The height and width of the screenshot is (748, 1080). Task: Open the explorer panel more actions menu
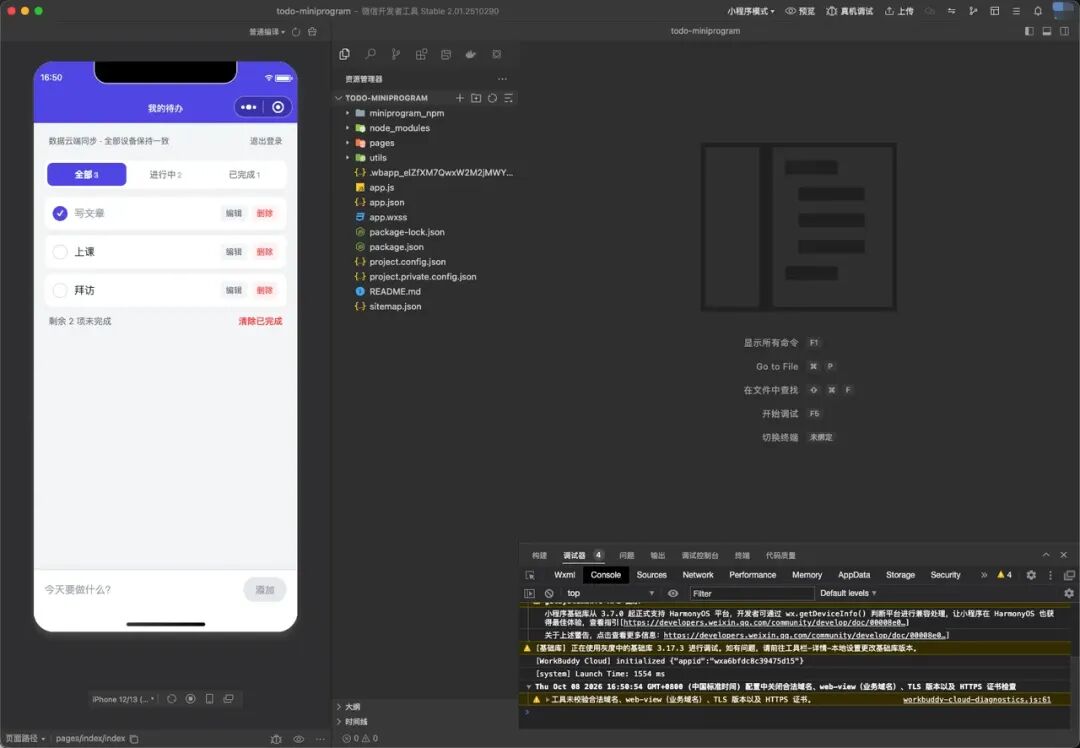(x=502, y=79)
